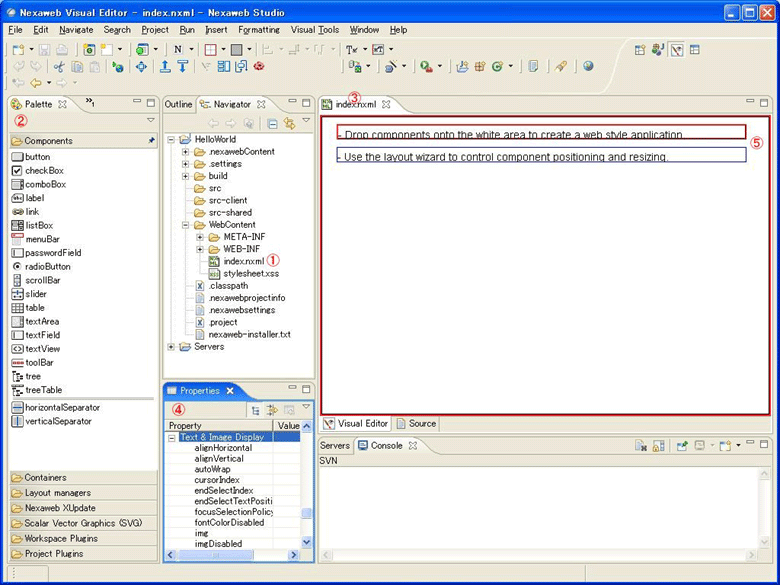Screen dimensions: 780x585
Task: Toggle Scroll Lock icon in Console toolbar
Action: pyautogui.click(x=658, y=446)
